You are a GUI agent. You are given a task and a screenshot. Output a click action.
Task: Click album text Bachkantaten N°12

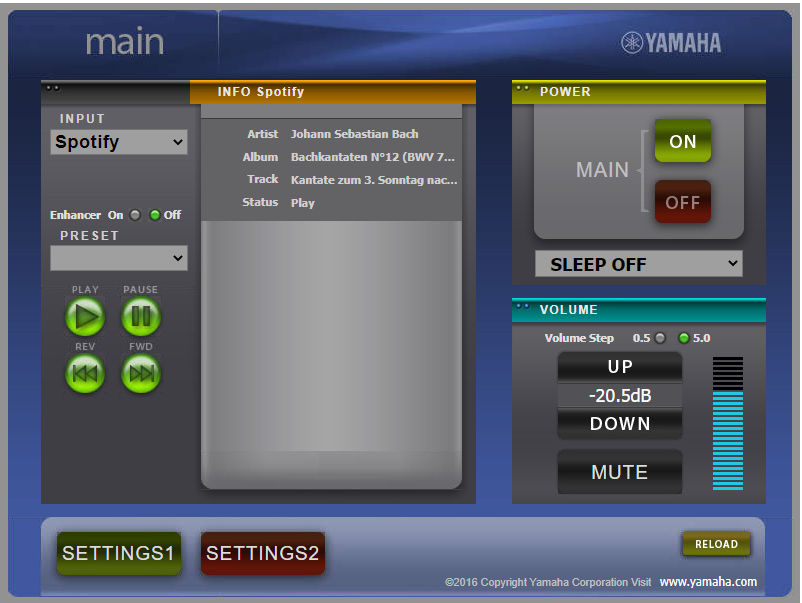[372, 157]
